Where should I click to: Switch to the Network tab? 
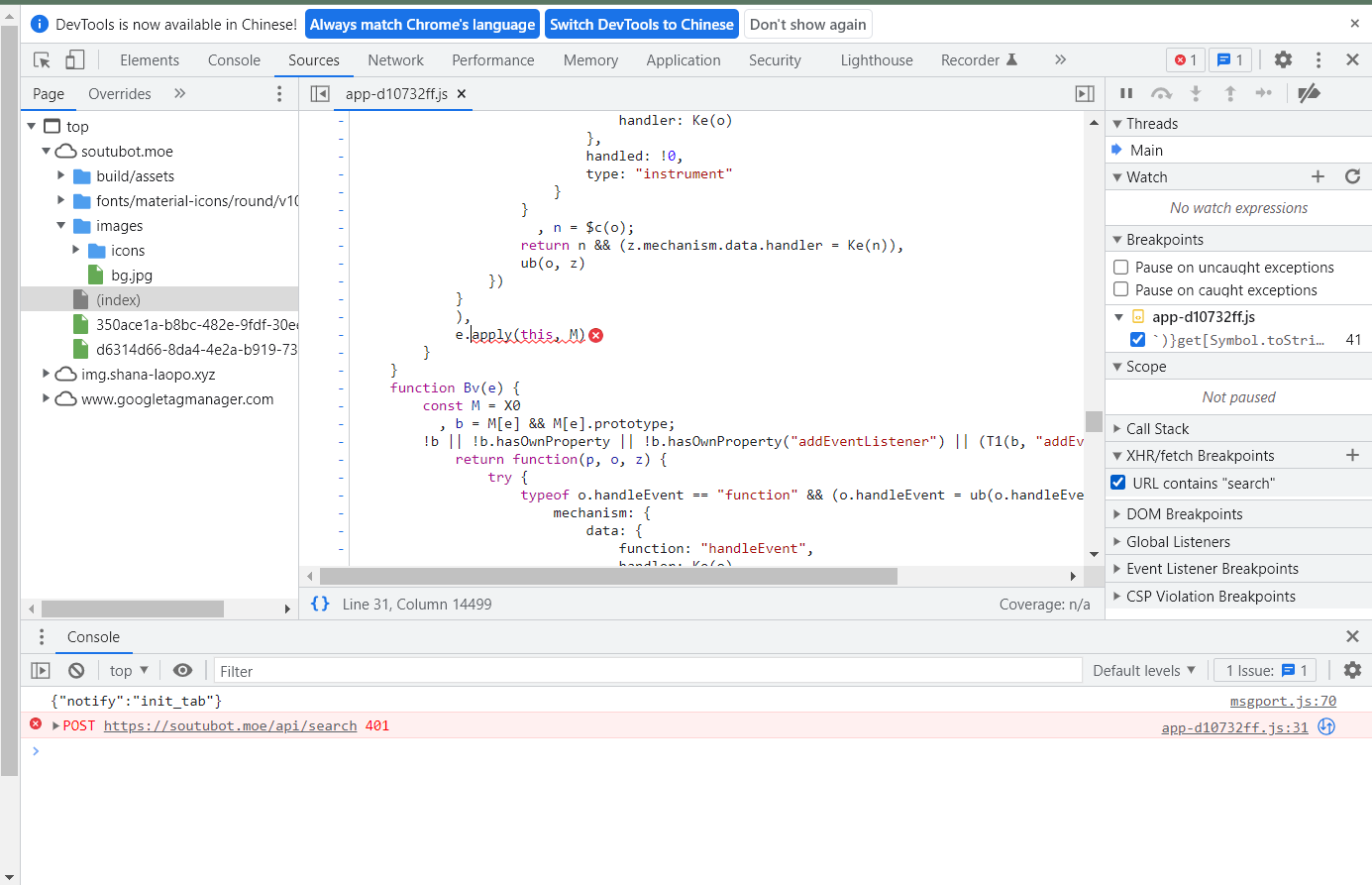coord(395,60)
